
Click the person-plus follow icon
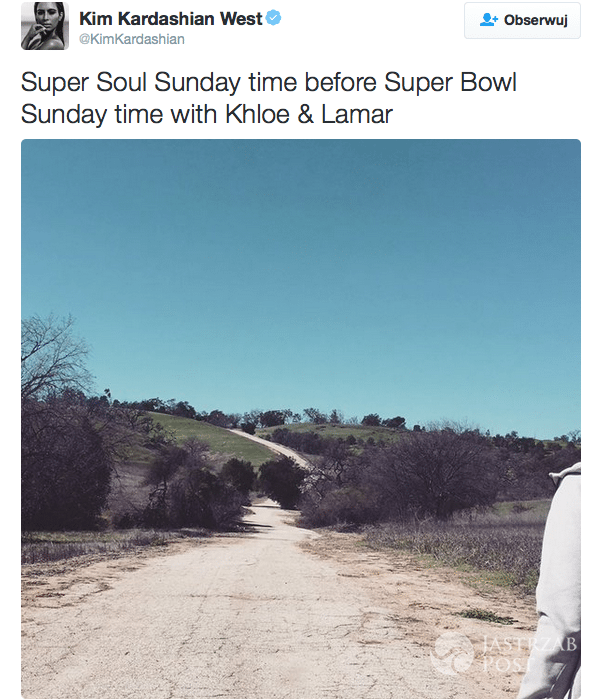(489, 20)
